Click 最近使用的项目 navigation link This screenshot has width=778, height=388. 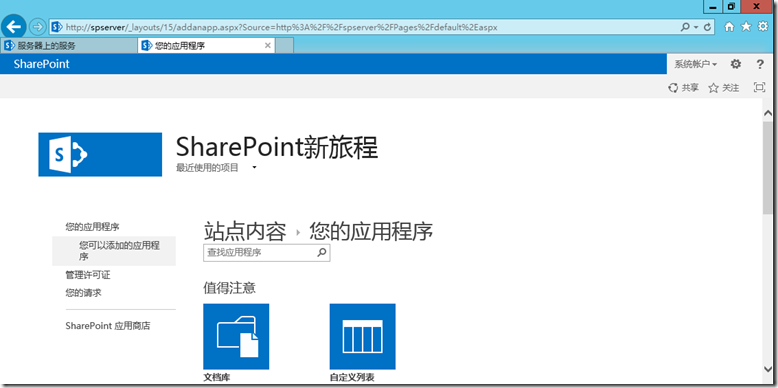(207, 168)
